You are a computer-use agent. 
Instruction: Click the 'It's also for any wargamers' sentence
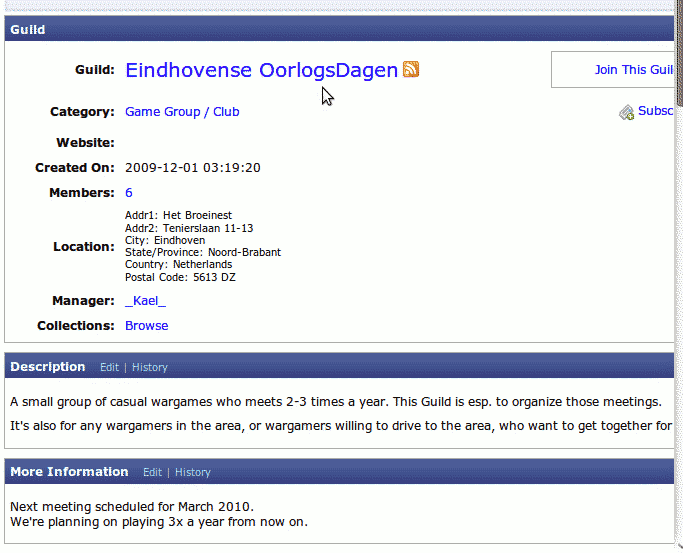(x=341, y=425)
